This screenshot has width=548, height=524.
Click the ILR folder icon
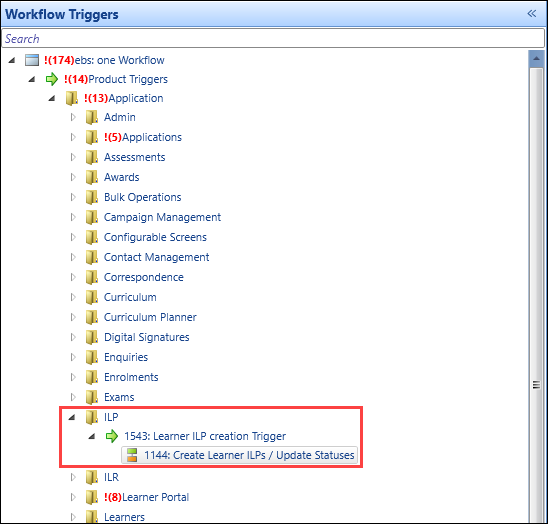click(x=92, y=477)
